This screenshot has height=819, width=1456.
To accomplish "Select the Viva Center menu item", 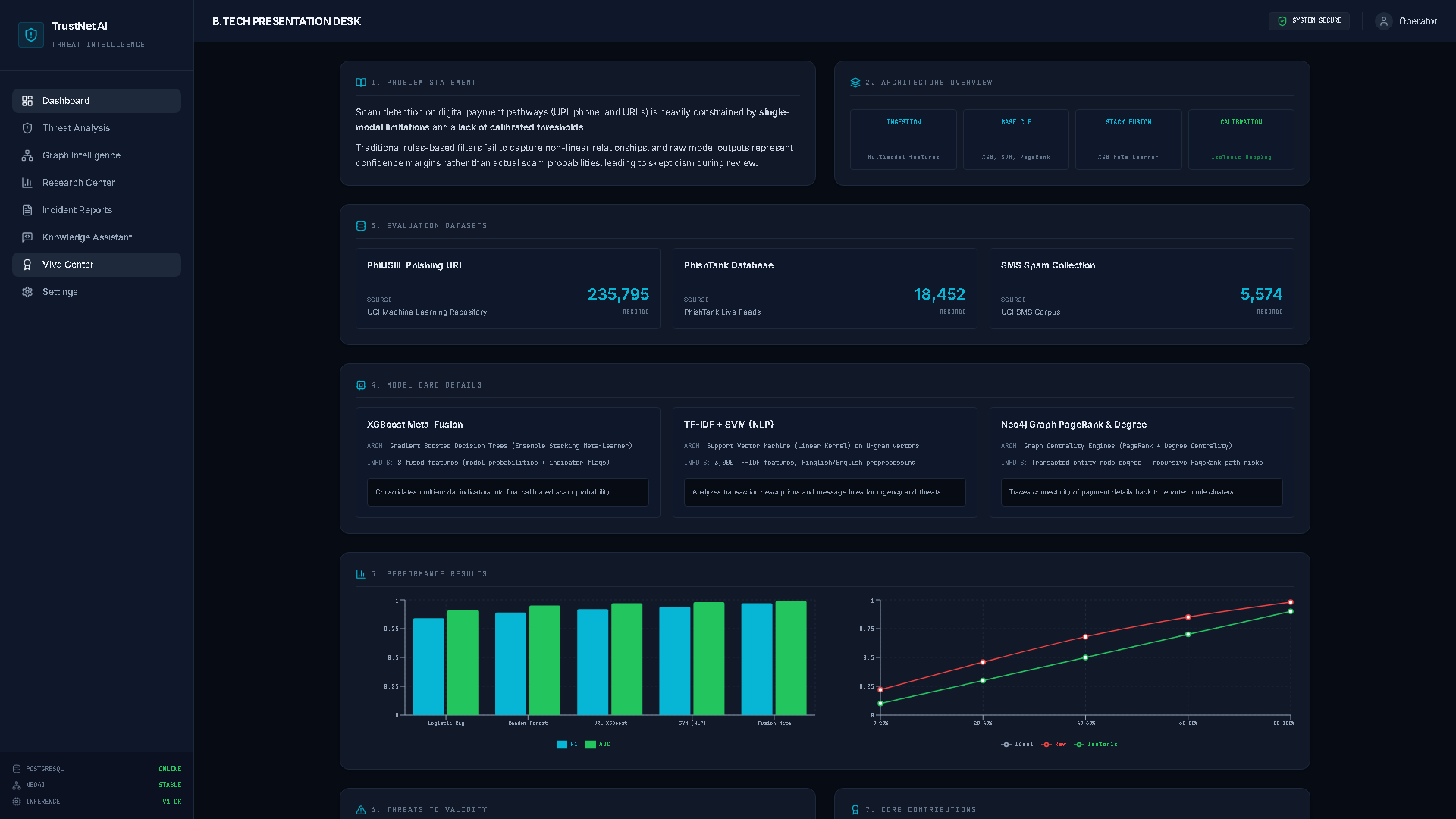I will coord(96,265).
